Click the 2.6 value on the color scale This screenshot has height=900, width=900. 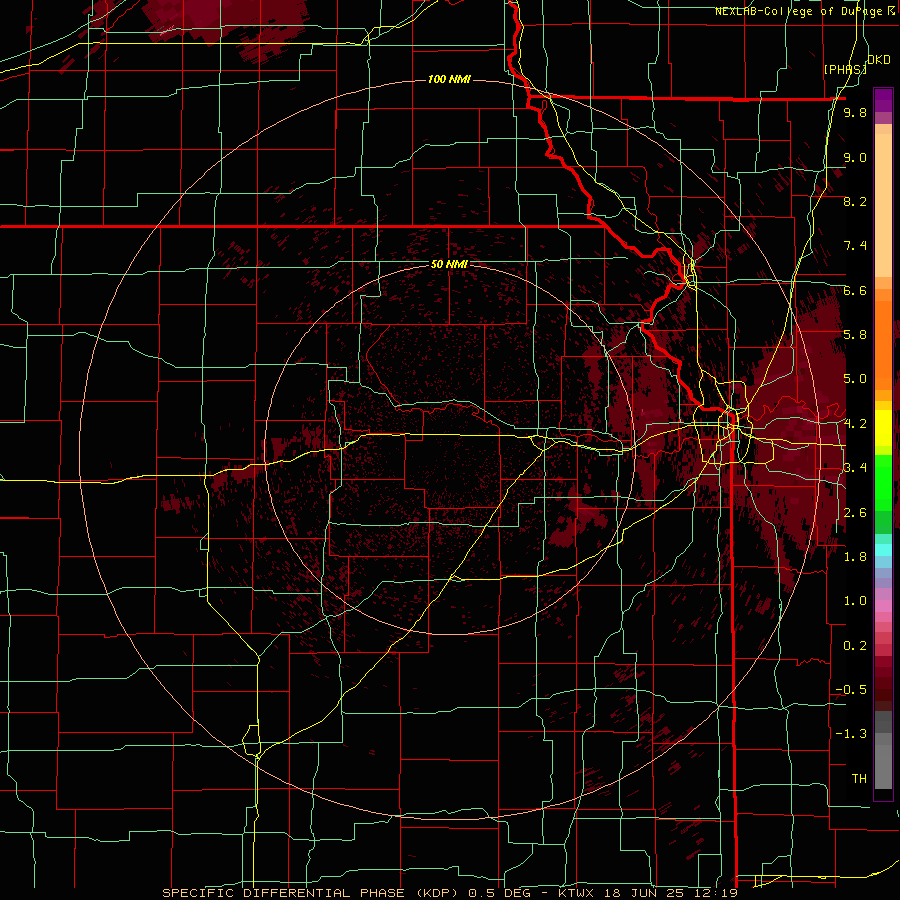(x=855, y=513)
